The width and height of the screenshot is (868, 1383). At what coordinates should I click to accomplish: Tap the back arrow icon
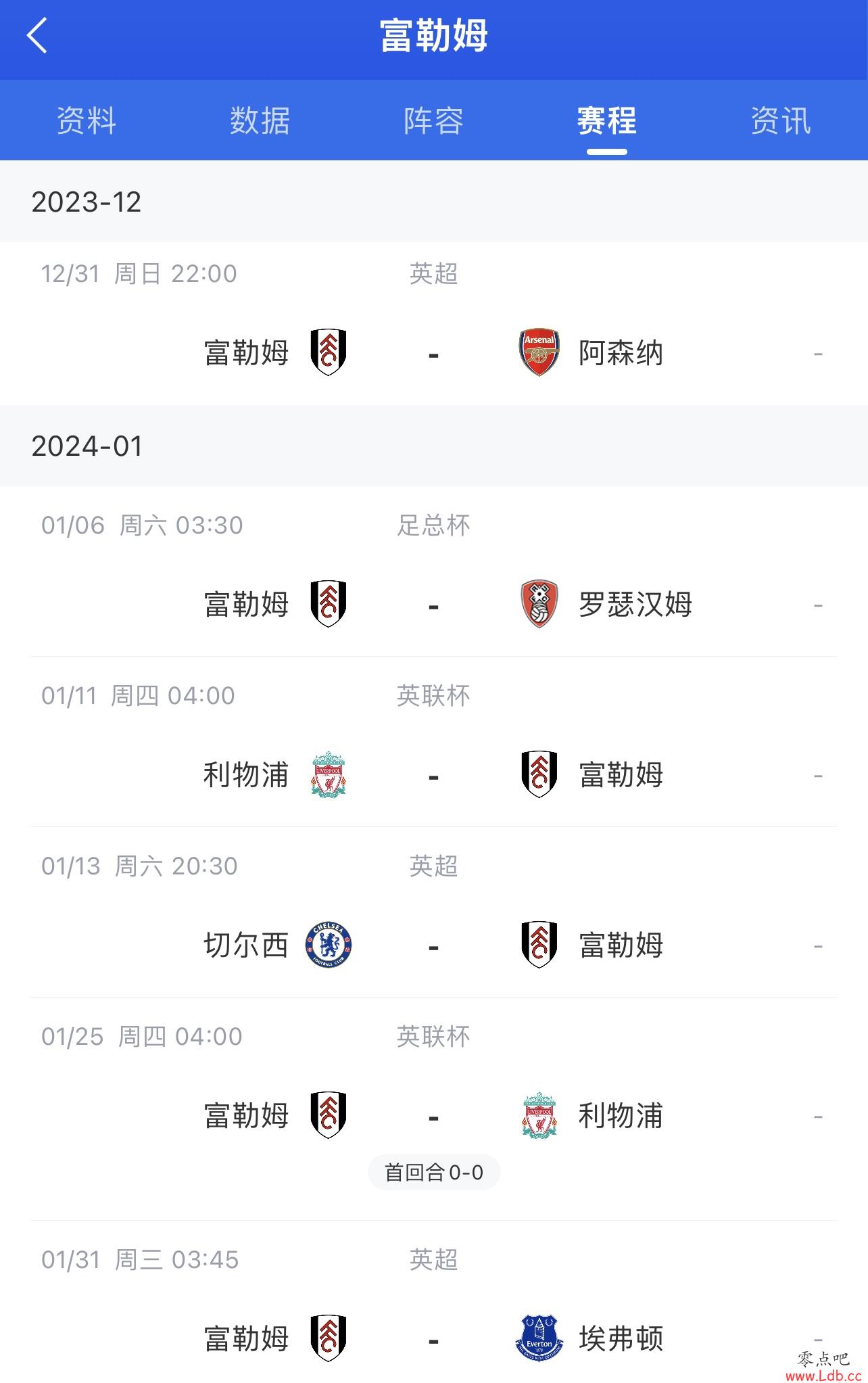click(37, 35)
